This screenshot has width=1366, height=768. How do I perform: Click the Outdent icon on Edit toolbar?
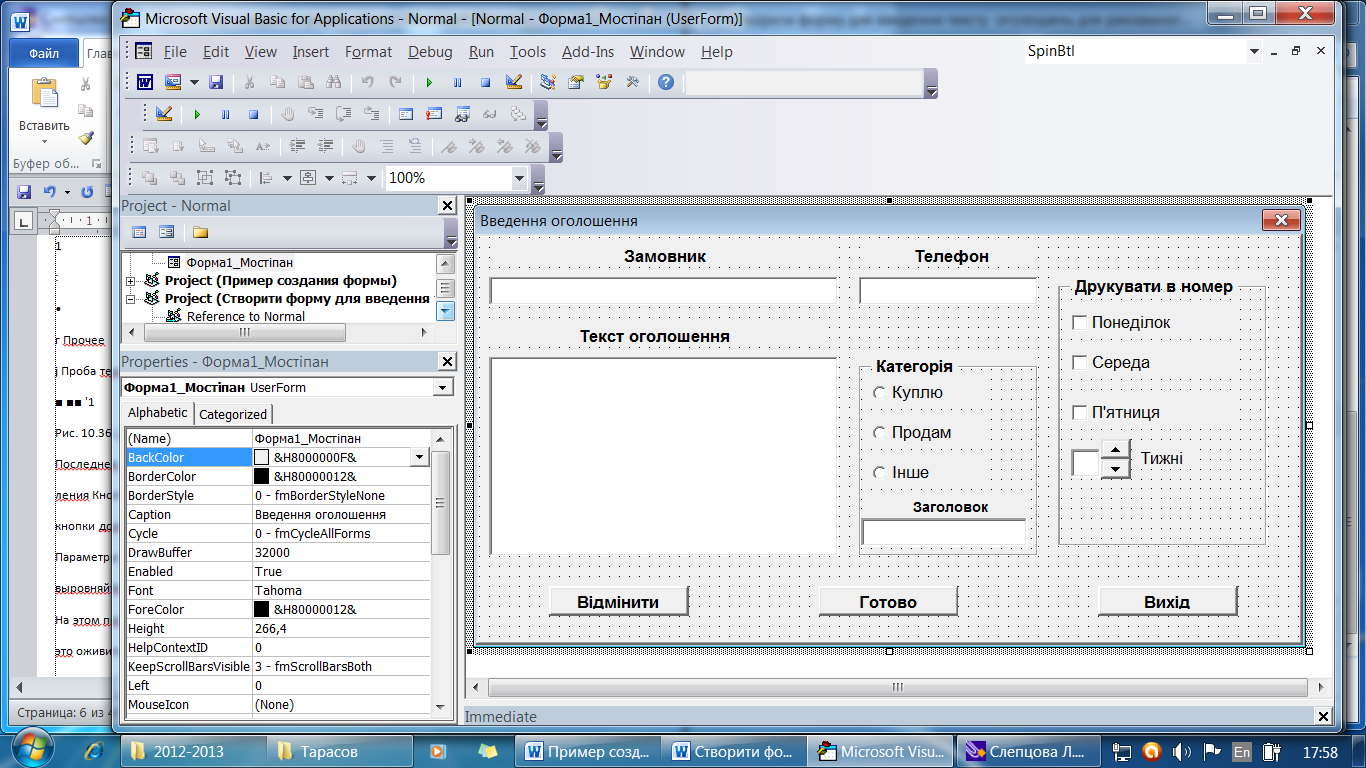pos(325,146)
